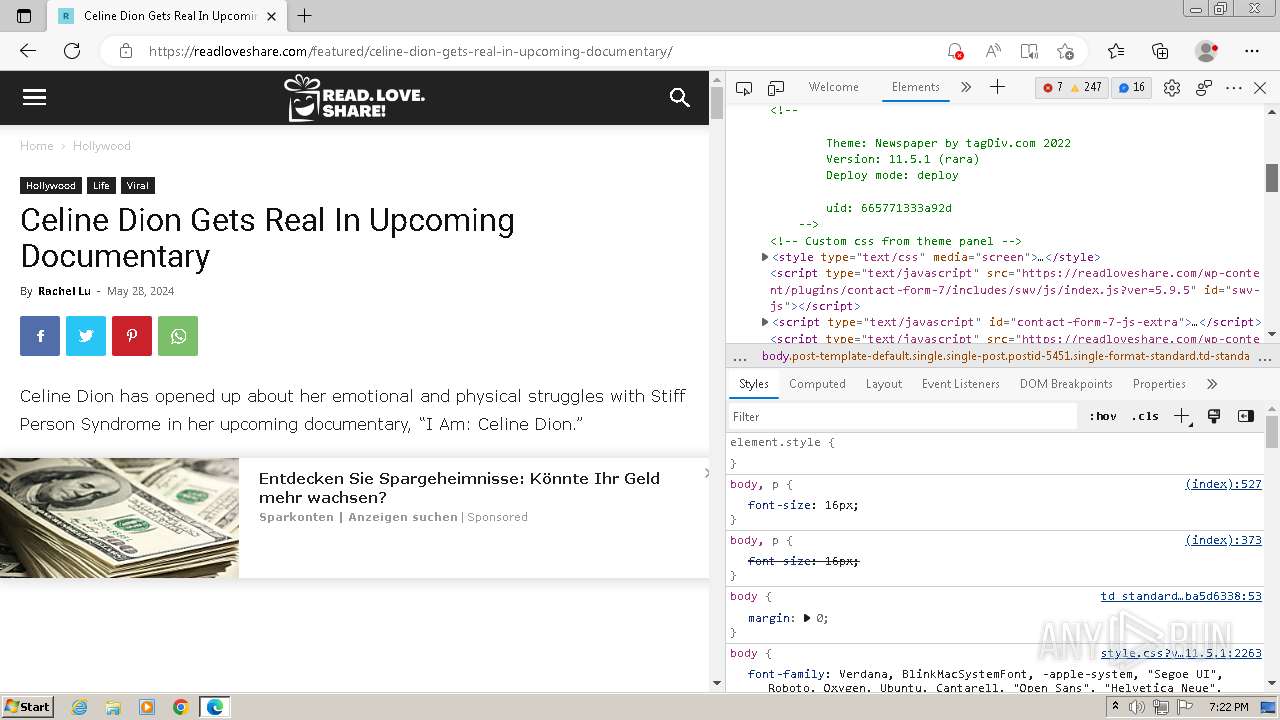Open the browser profile avatar
This screenshot has width=1280, height=720.
click(x=1207, y=51)
